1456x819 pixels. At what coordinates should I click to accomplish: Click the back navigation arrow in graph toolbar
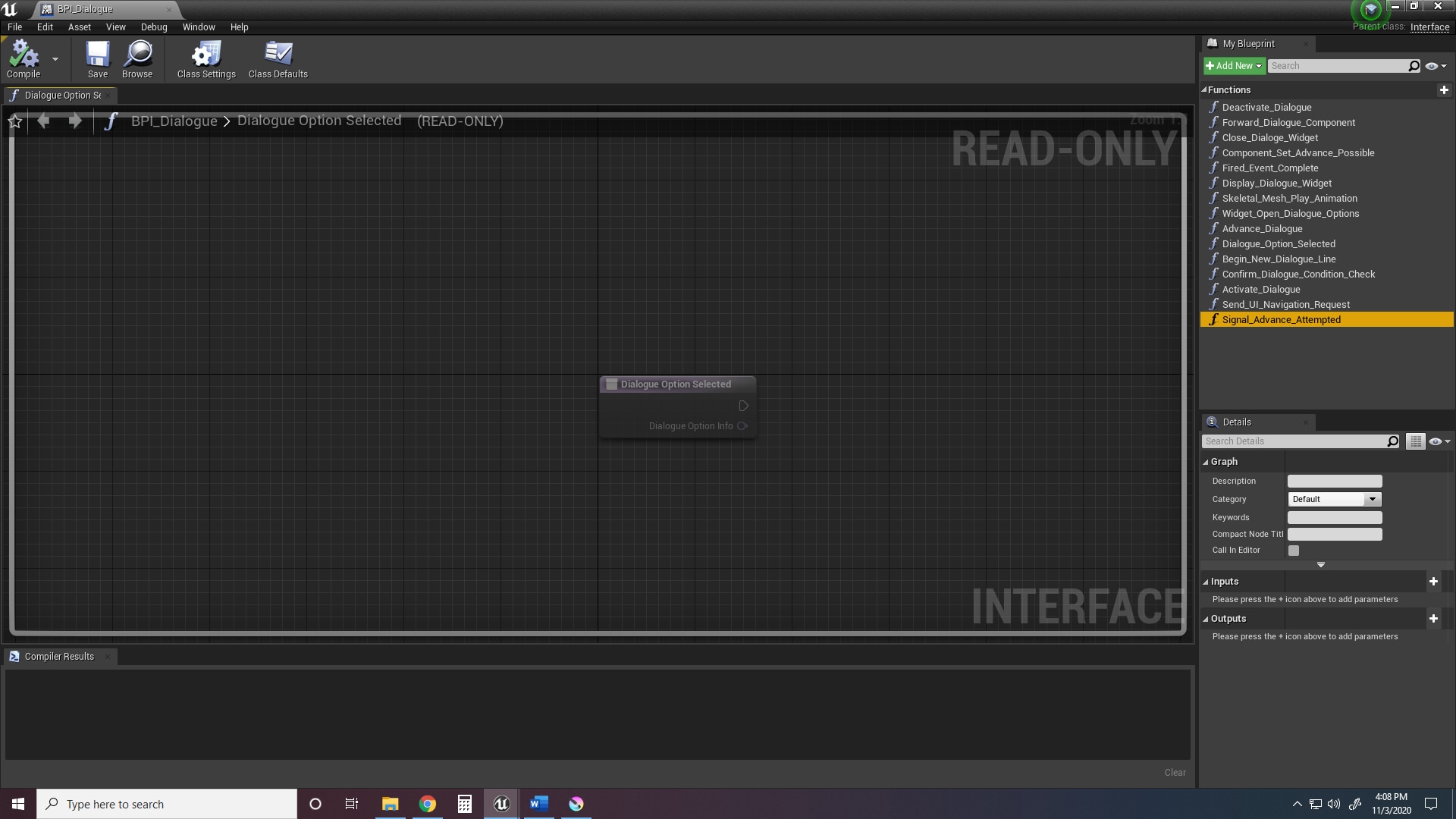(x=43, y=121)
